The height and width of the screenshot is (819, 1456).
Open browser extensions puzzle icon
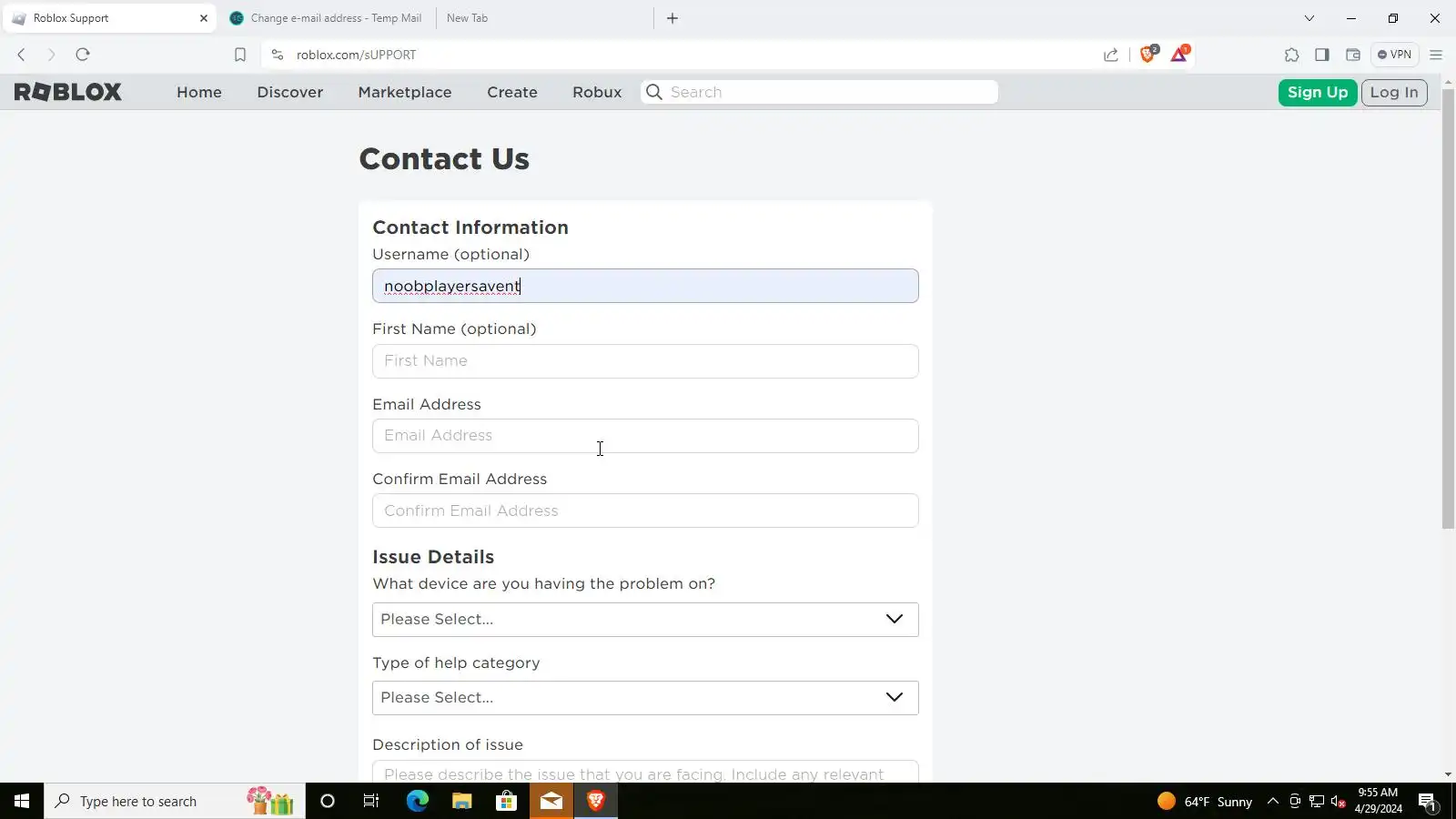[x=1291, y=55]
